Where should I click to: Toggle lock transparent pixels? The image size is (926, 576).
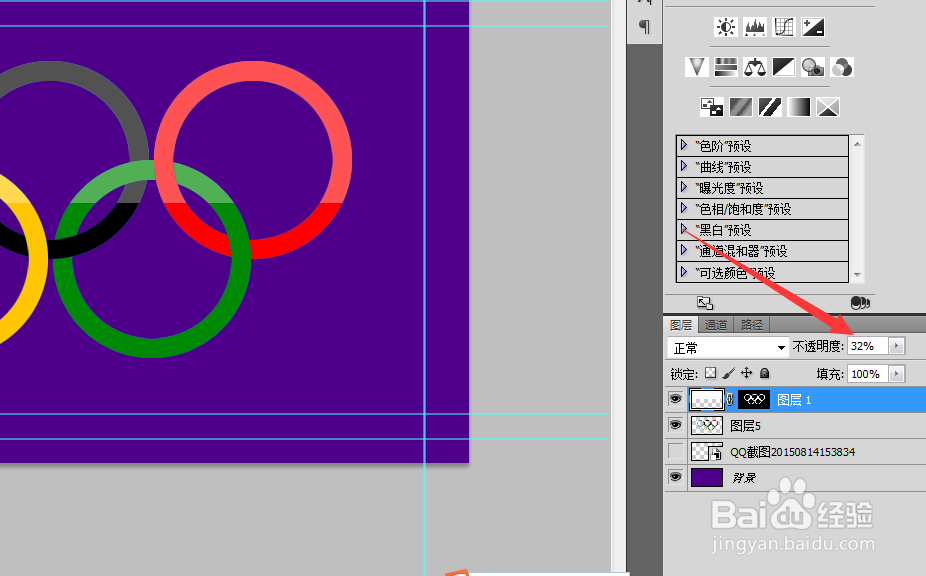710,373
